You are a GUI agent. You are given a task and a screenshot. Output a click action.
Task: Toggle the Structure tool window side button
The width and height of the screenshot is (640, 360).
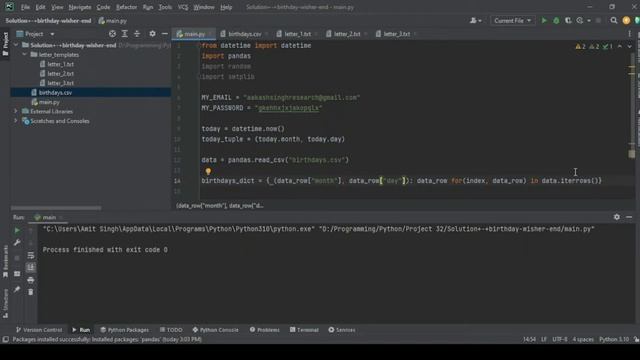point(5,303)
